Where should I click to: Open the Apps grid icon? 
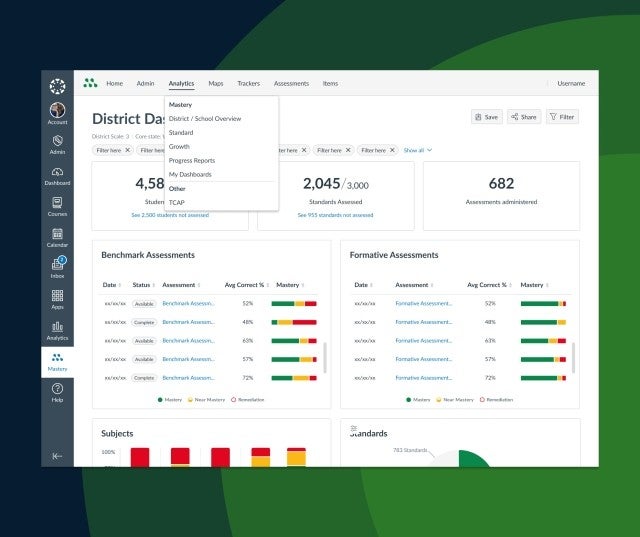click(x=57, y=297)
